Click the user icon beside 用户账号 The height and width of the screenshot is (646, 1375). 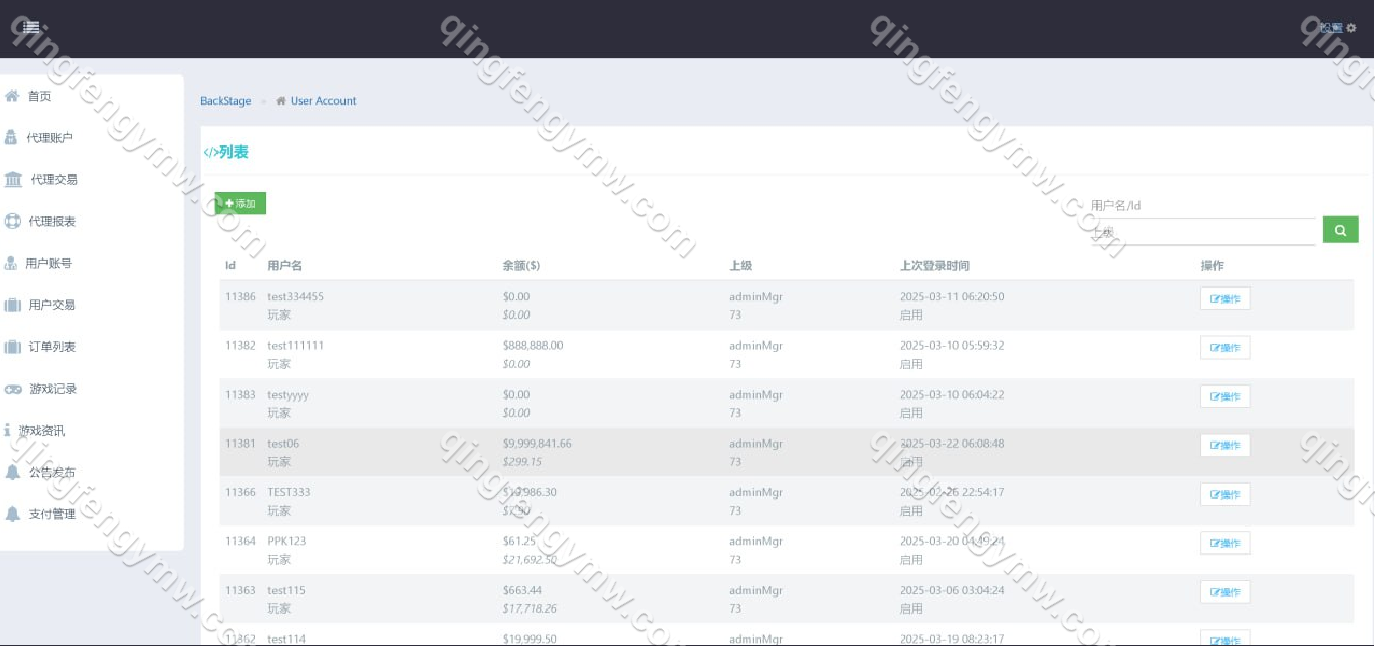11,263
